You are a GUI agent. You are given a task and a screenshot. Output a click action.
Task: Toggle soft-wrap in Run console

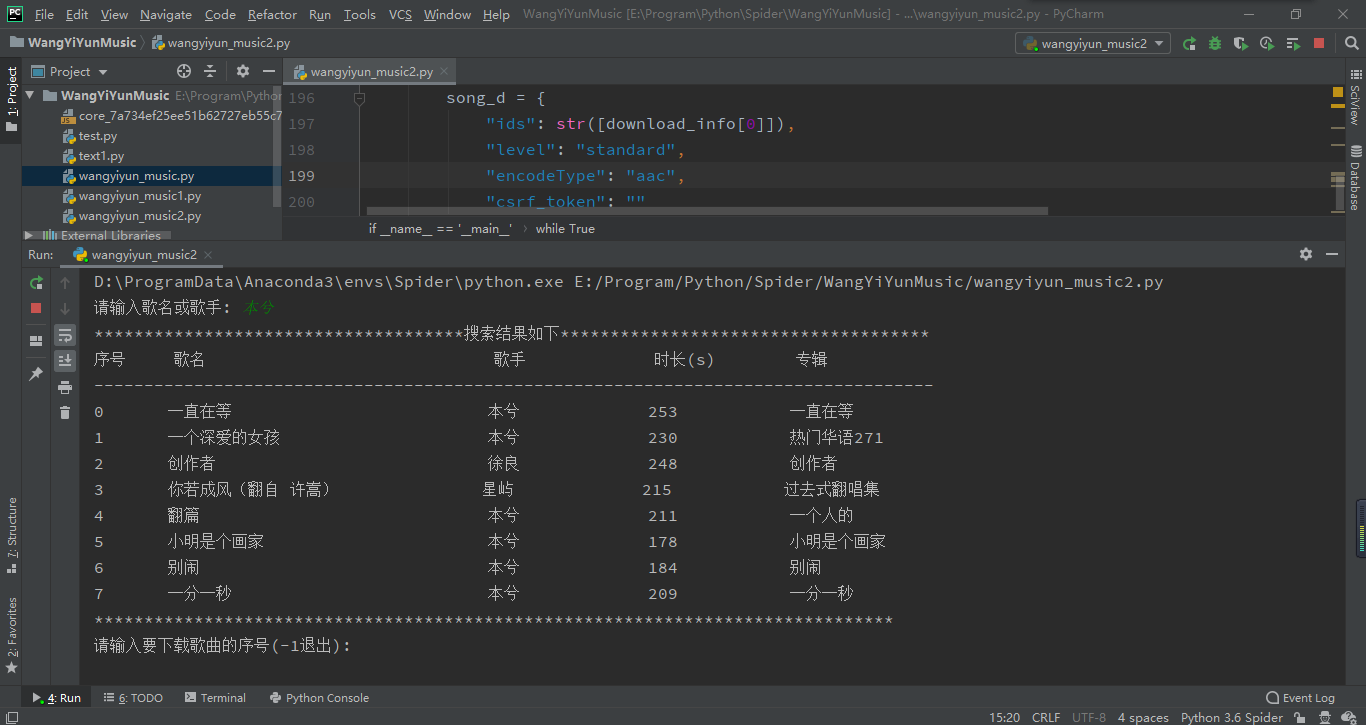pyautogui.click(x=65, y=335)
